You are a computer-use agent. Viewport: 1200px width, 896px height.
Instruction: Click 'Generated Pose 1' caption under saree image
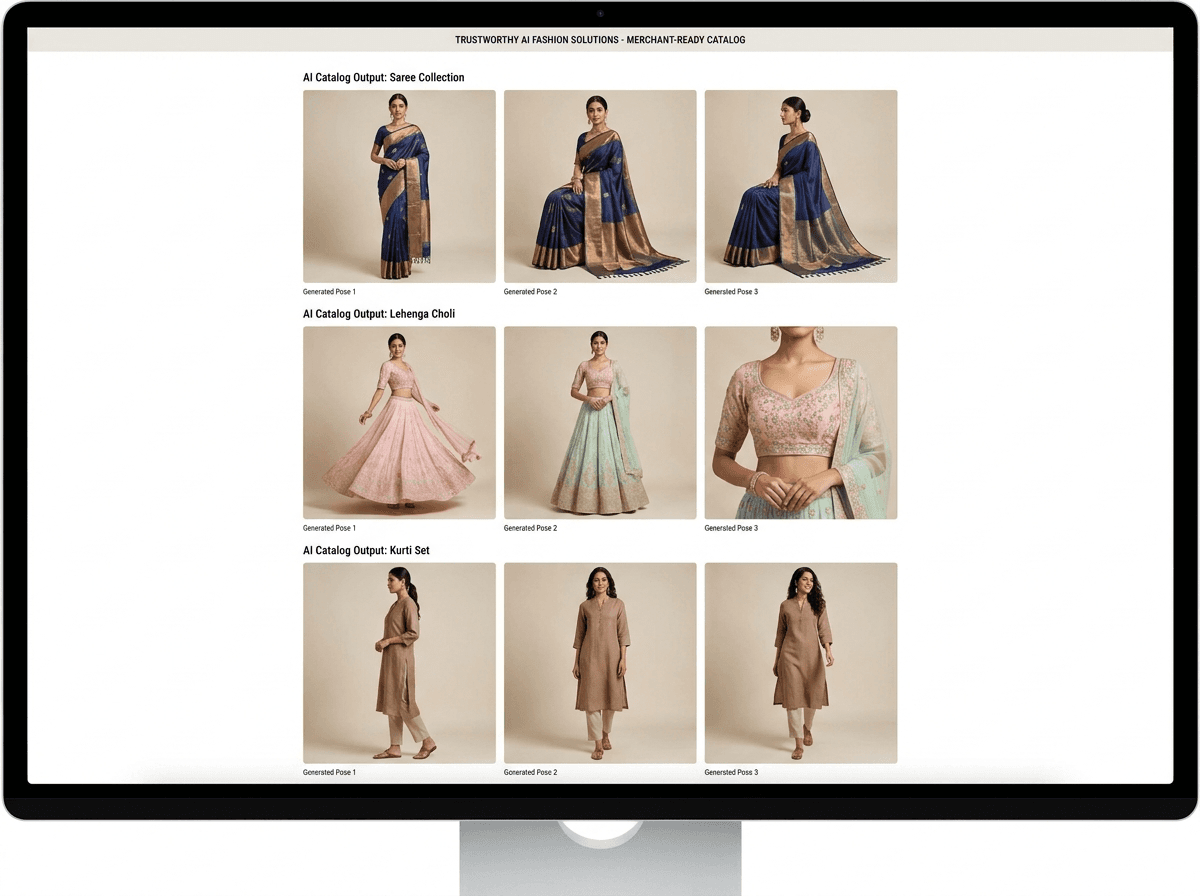330,292
